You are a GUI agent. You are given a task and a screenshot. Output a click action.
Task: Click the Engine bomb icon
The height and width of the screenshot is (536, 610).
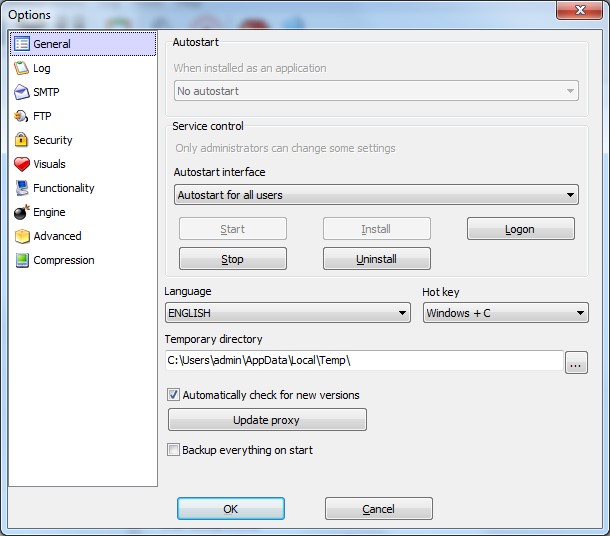click(21, 212)
